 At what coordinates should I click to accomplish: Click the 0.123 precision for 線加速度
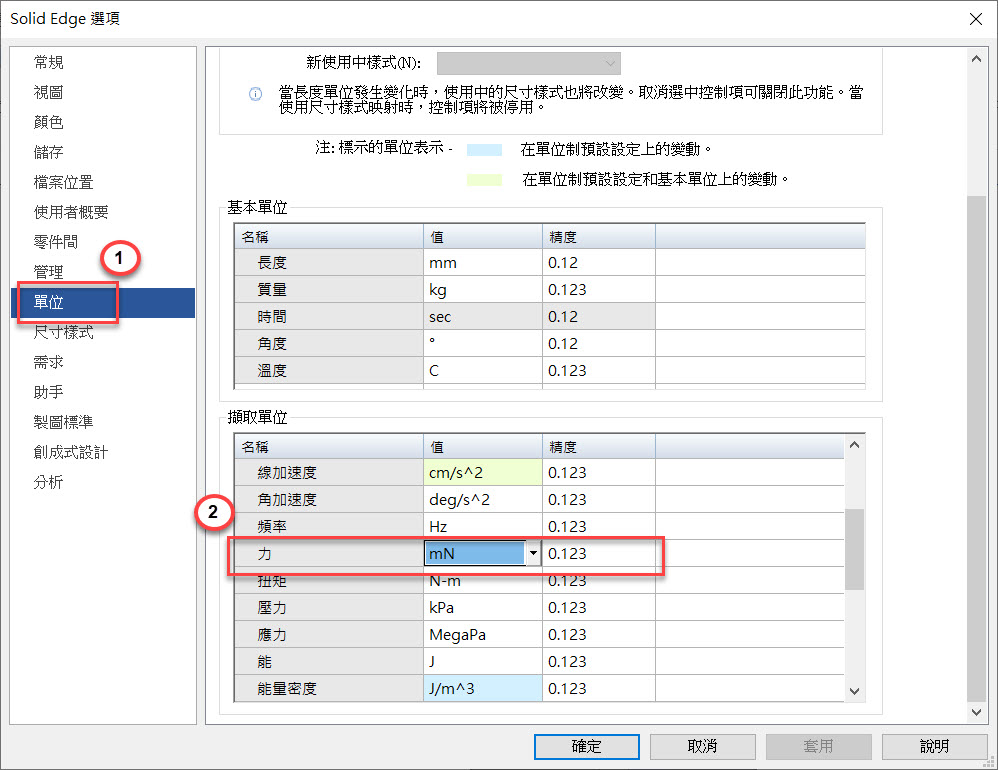(598, 473)
